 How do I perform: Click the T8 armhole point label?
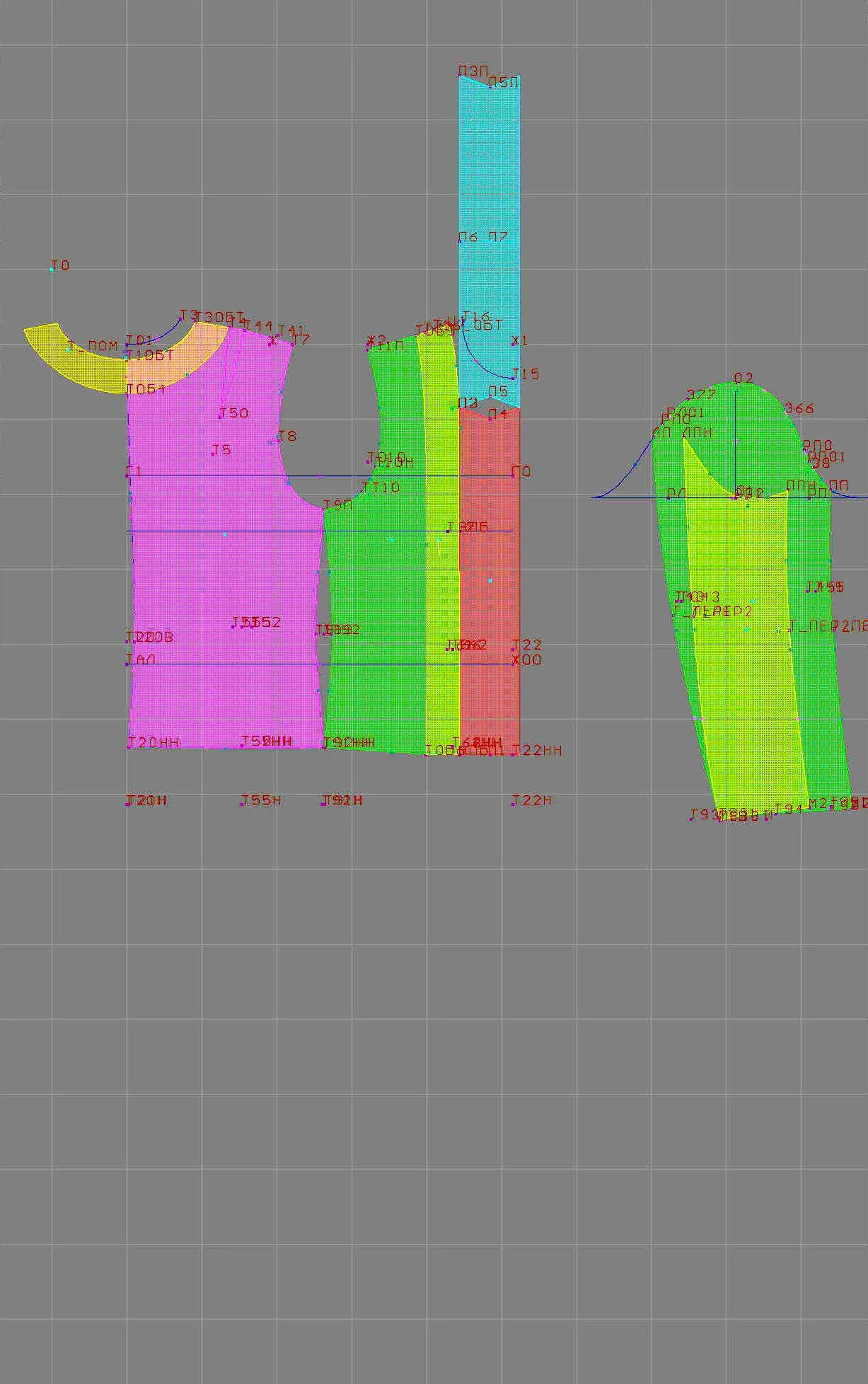point(287,436)
